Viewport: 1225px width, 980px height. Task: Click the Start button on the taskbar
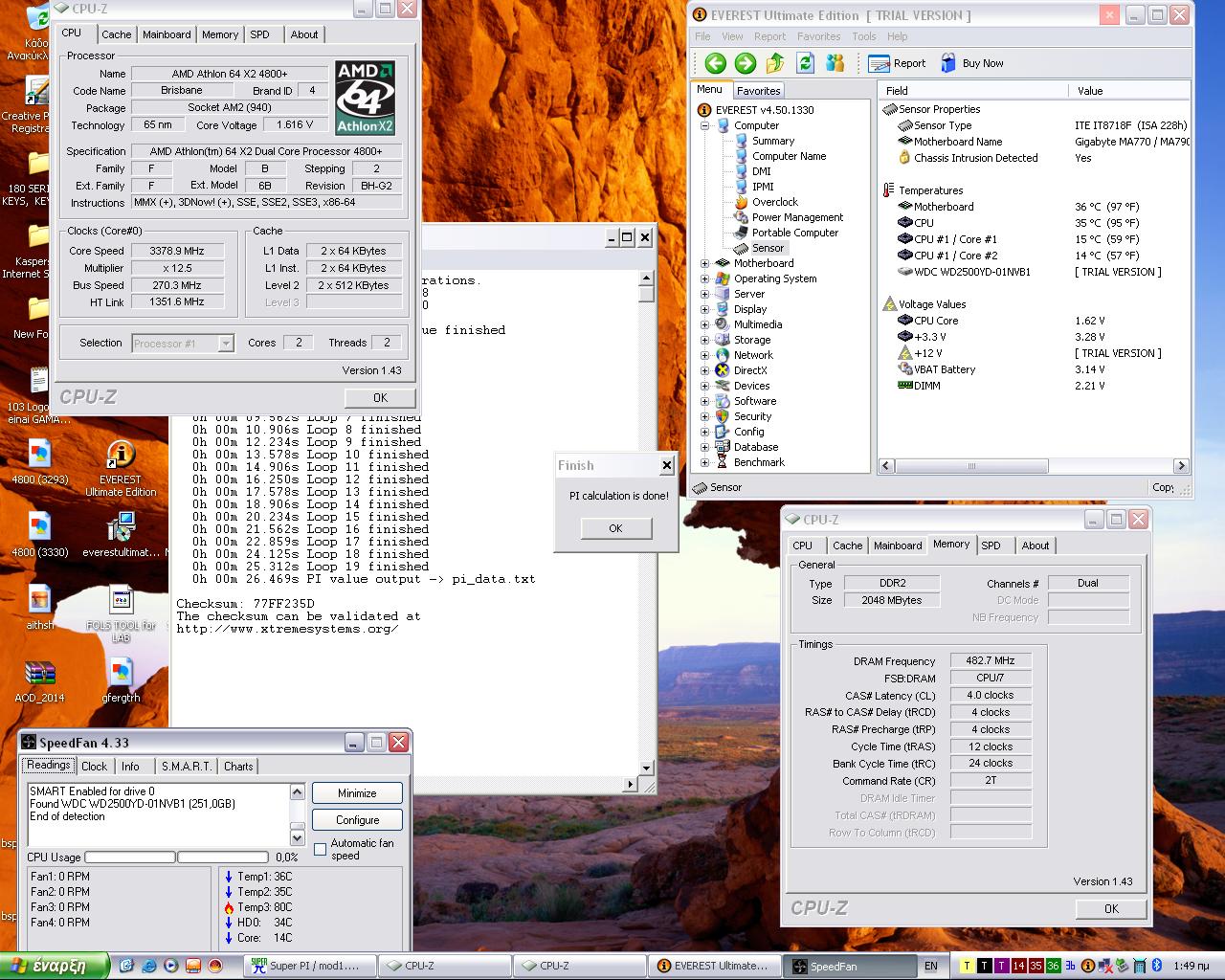pyautogui.click(x=55, y=966)
